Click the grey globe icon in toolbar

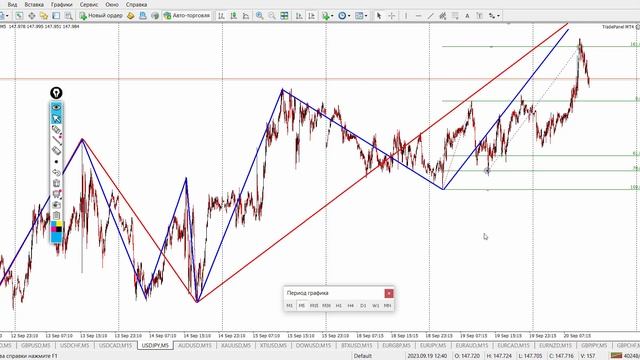tap(155, 16)
